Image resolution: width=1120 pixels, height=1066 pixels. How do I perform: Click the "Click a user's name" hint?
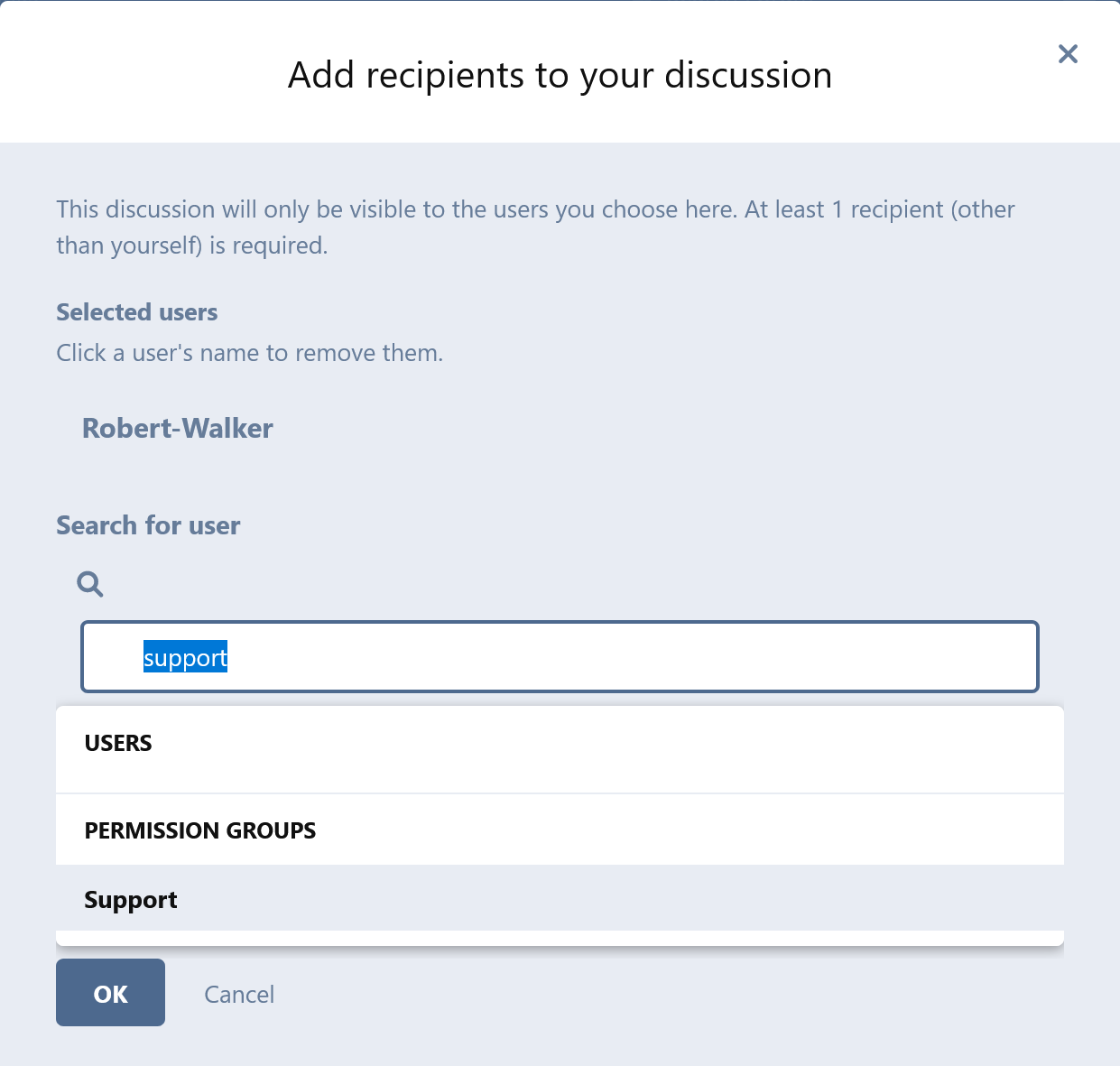click(x=250, y=353)
